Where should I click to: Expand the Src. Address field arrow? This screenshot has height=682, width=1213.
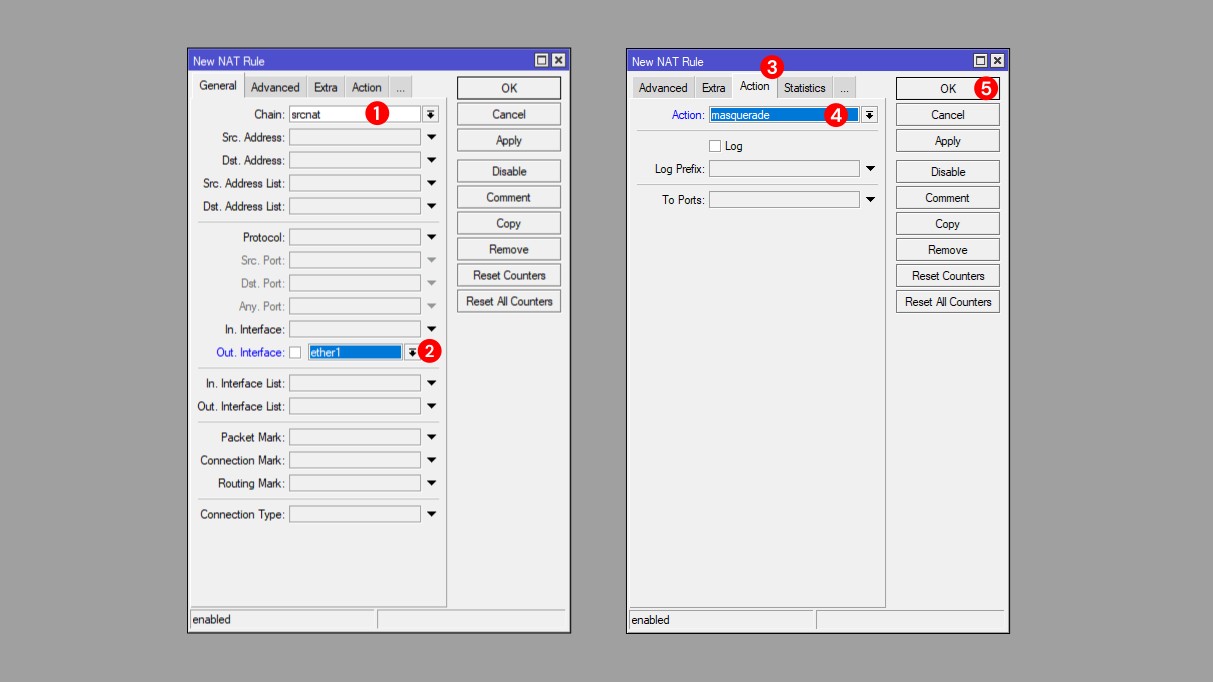pyautogui.click(x=432, y=137)
